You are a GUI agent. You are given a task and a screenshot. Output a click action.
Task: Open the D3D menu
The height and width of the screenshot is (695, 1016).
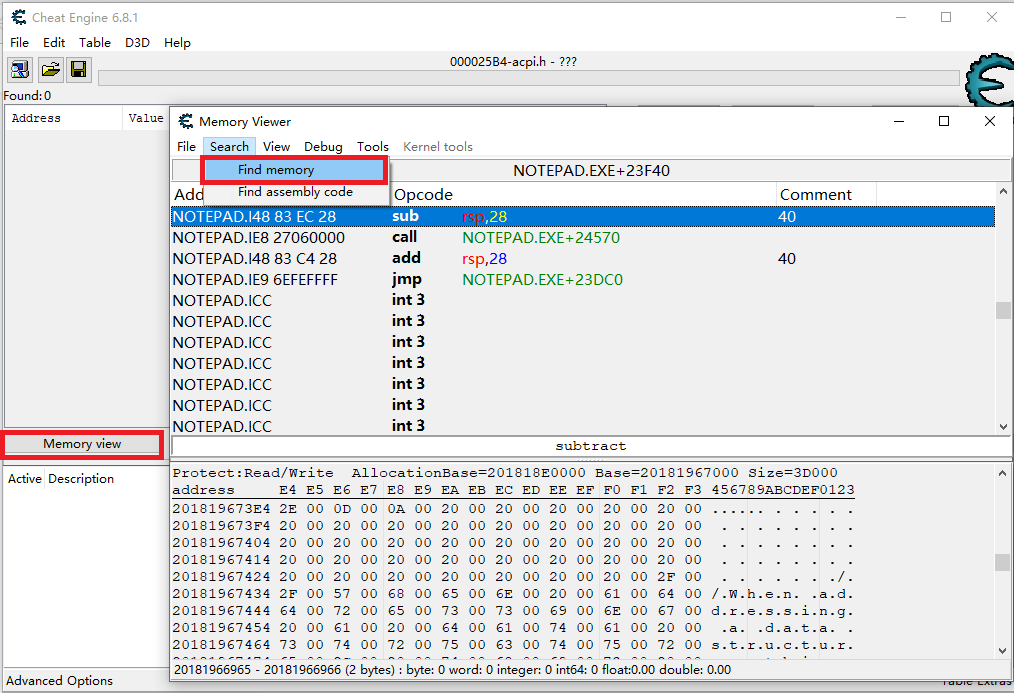click(x=137, y=43)
